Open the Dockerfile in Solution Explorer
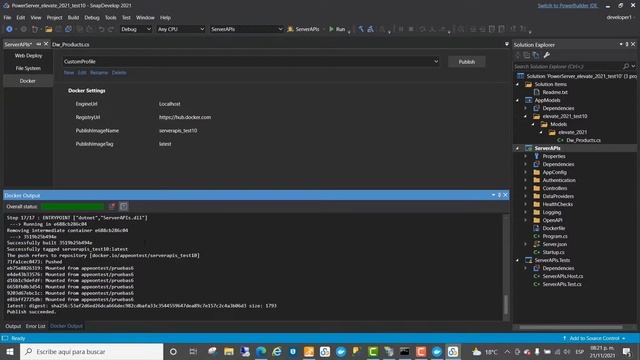640x360 pixels. click(x=553, y=228)
